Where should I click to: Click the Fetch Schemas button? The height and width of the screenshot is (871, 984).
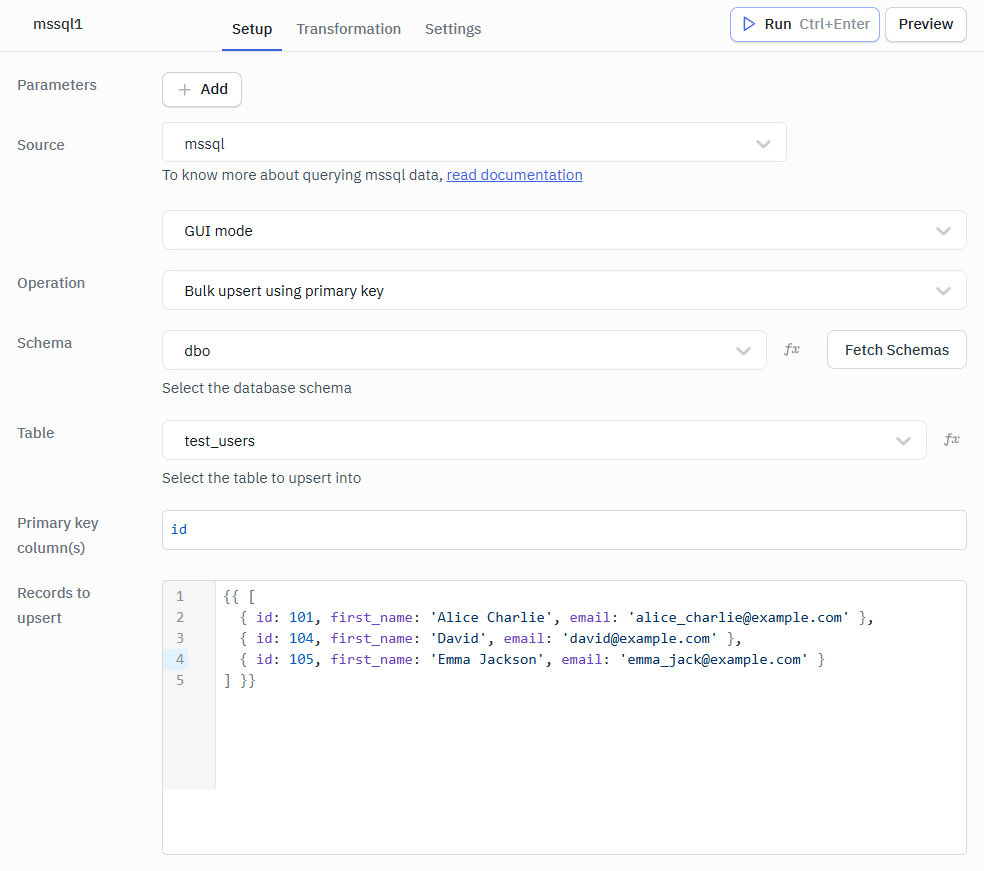click(x=896, y=350)
